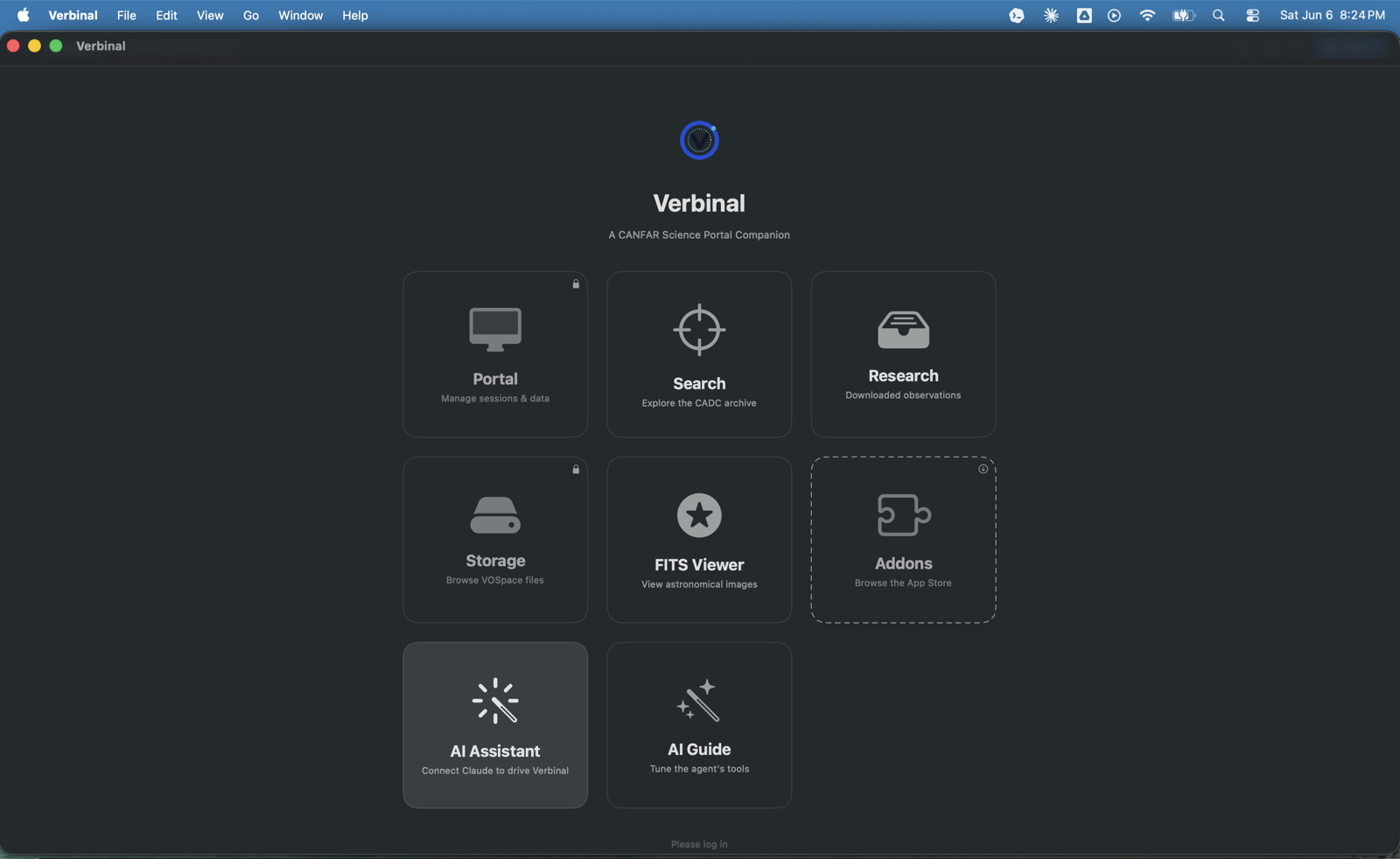Open the AI Assistant wand icon

pyautogui.click(x=495, y=701)
